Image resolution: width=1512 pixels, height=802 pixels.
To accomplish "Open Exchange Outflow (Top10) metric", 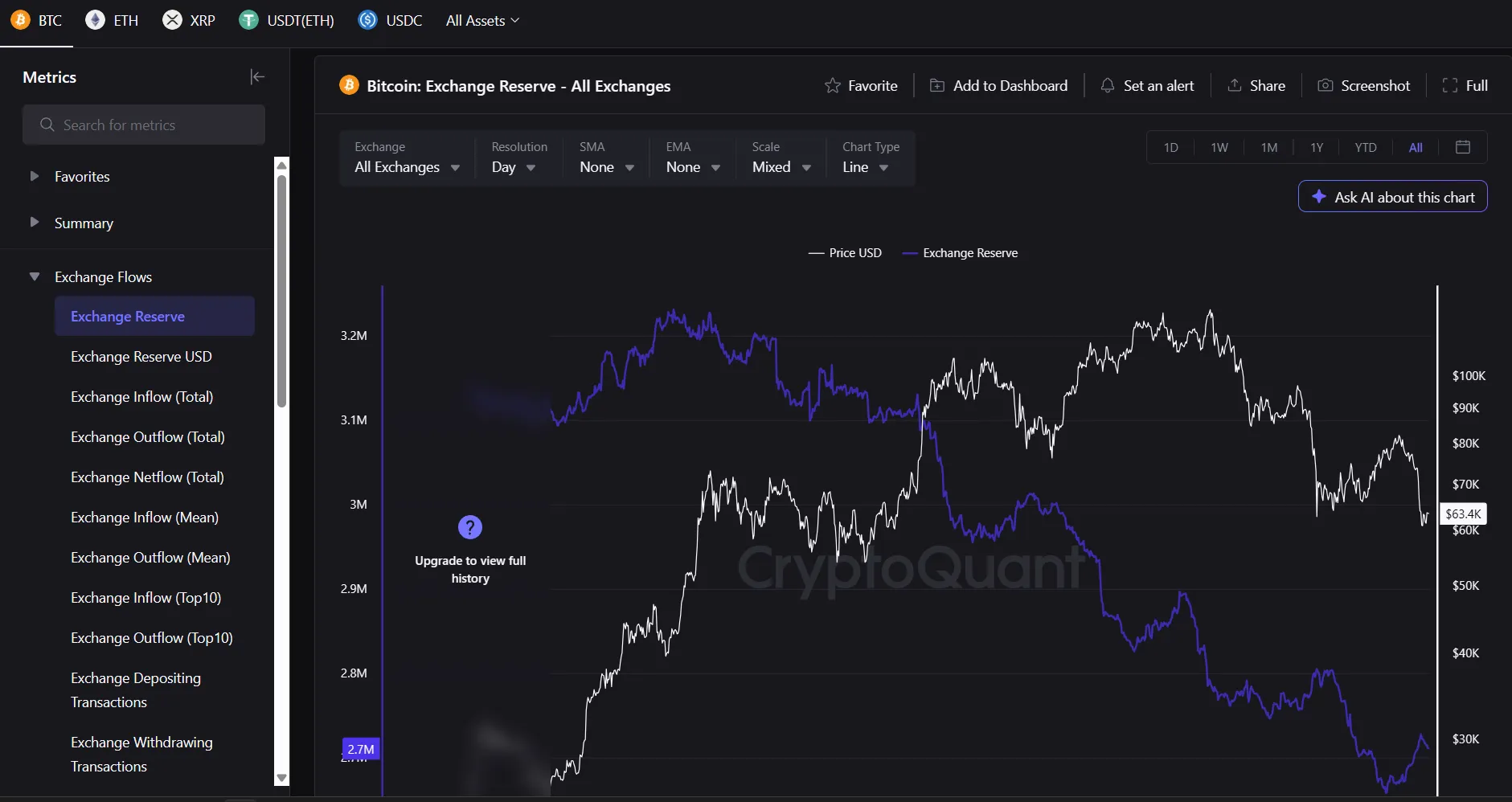I will [152, 637].
